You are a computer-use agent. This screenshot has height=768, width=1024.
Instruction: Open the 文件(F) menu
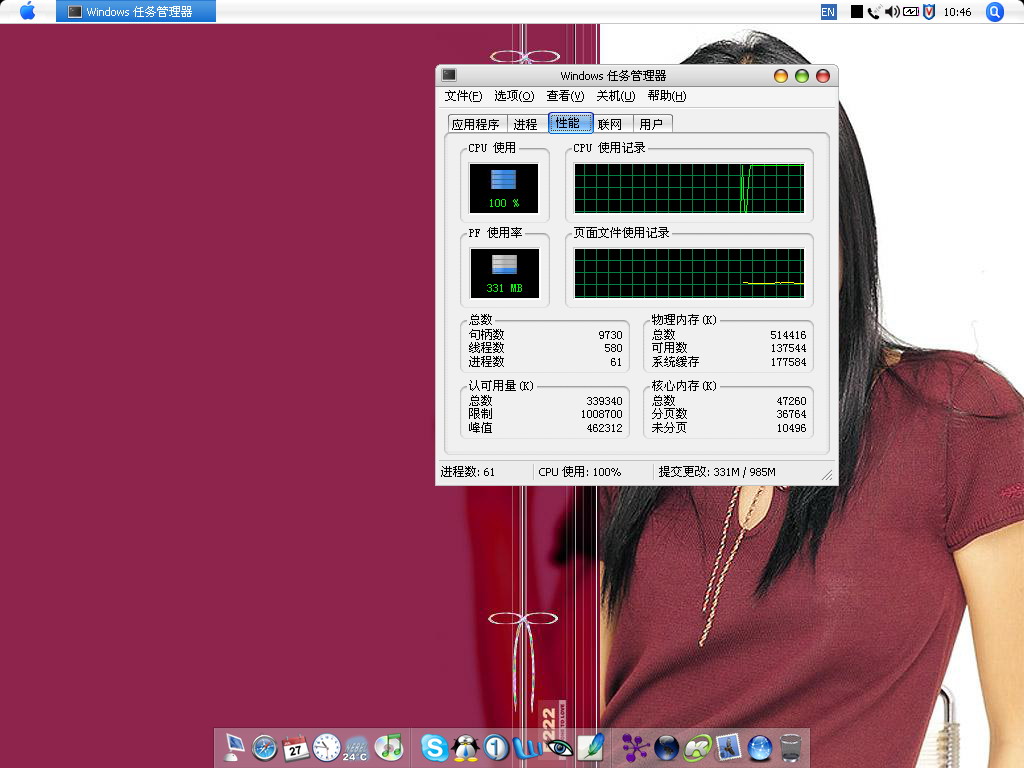tap(463, 96)
